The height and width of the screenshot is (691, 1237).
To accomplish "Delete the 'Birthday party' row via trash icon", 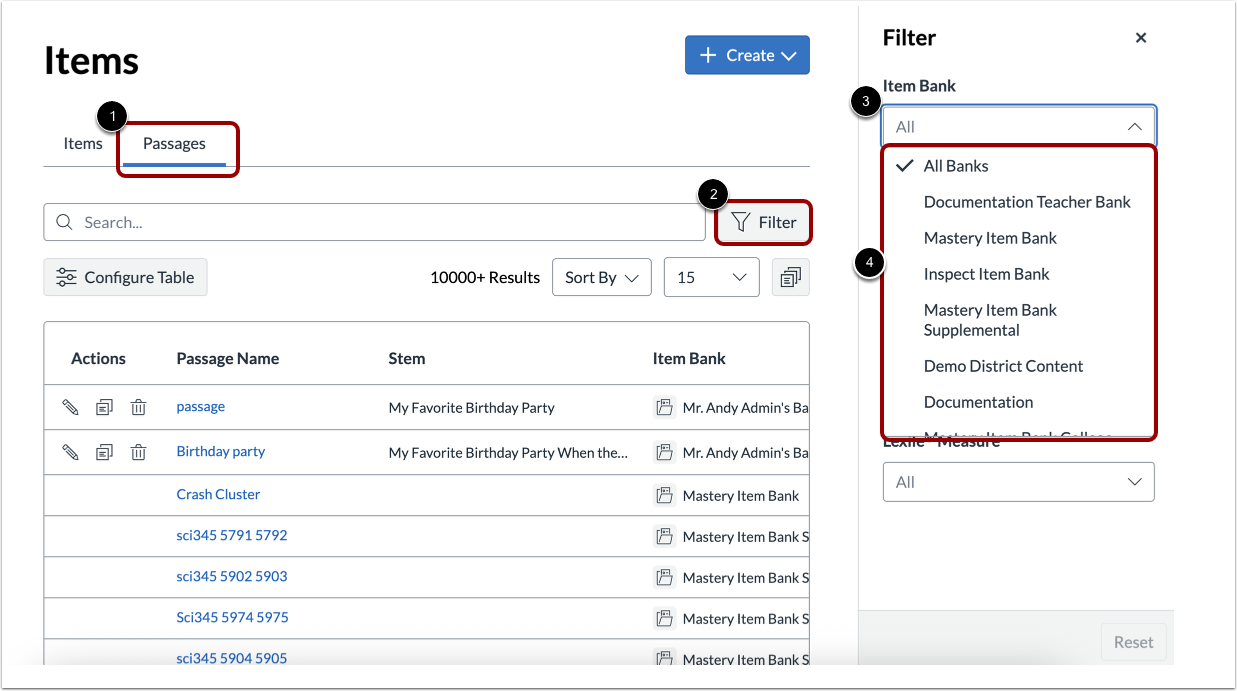I will (x=139, y=452).
